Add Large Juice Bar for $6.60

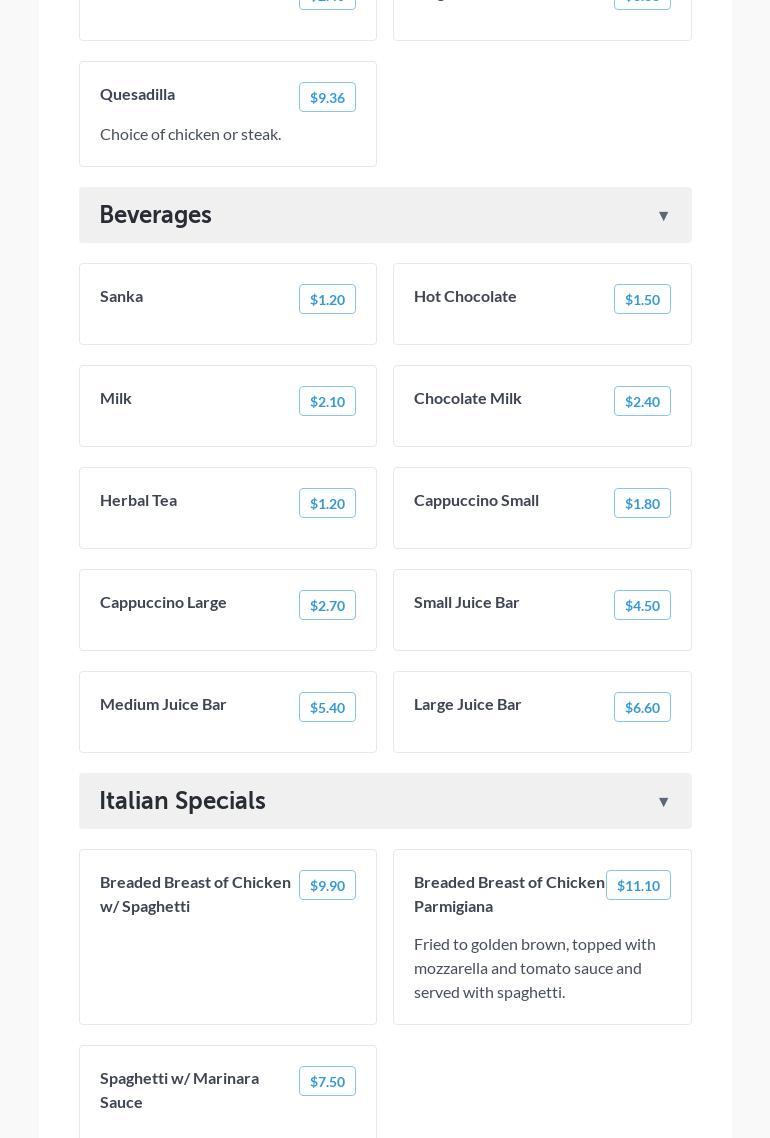tap(642, 707)
